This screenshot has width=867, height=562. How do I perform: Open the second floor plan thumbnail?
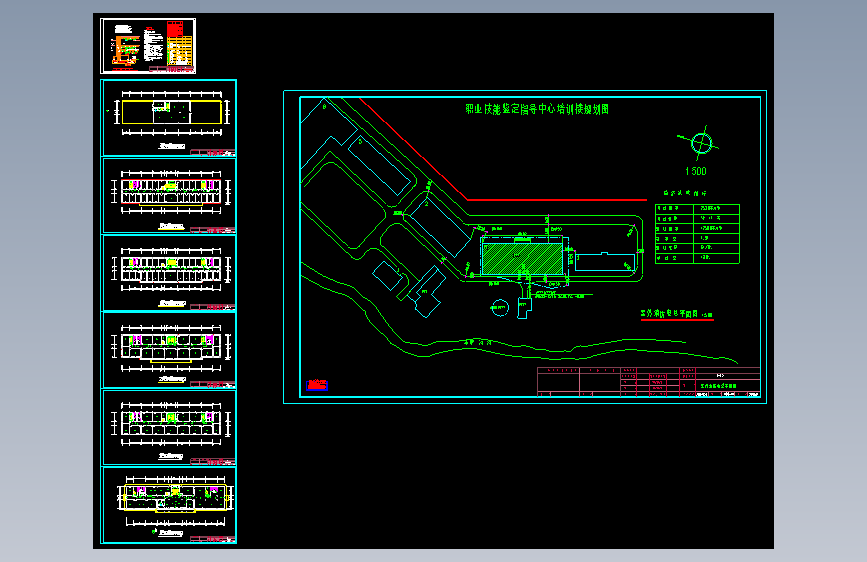(x=169, y=196)
